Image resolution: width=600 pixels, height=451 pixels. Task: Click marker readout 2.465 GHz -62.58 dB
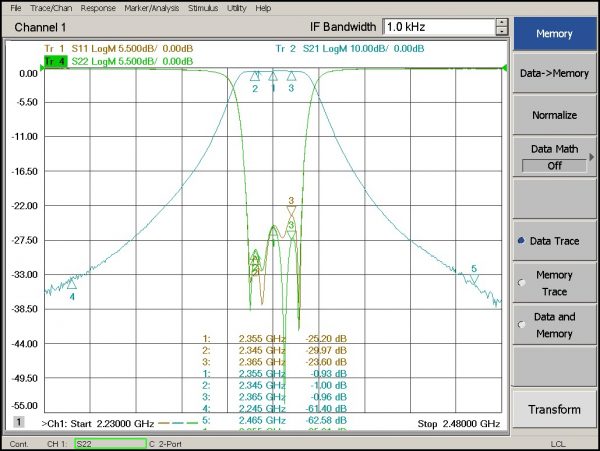[x=274, y=420]
